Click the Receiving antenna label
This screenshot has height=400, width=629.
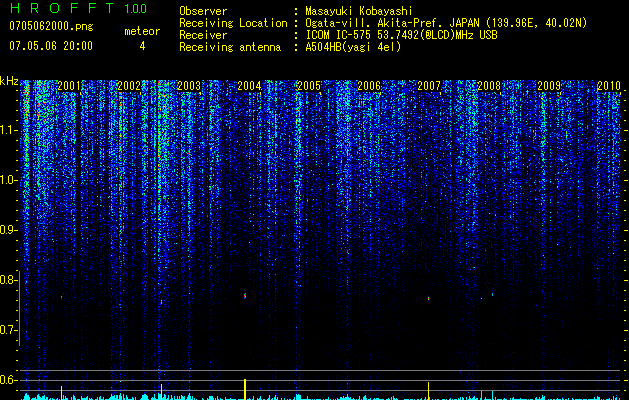pyautogui.click(x=230, y=47)
